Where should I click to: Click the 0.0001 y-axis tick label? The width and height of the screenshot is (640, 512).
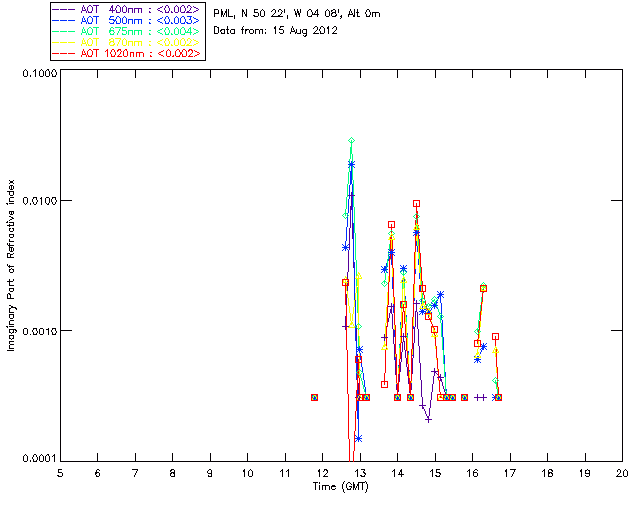pyautogui.click(x=39, y=459)
